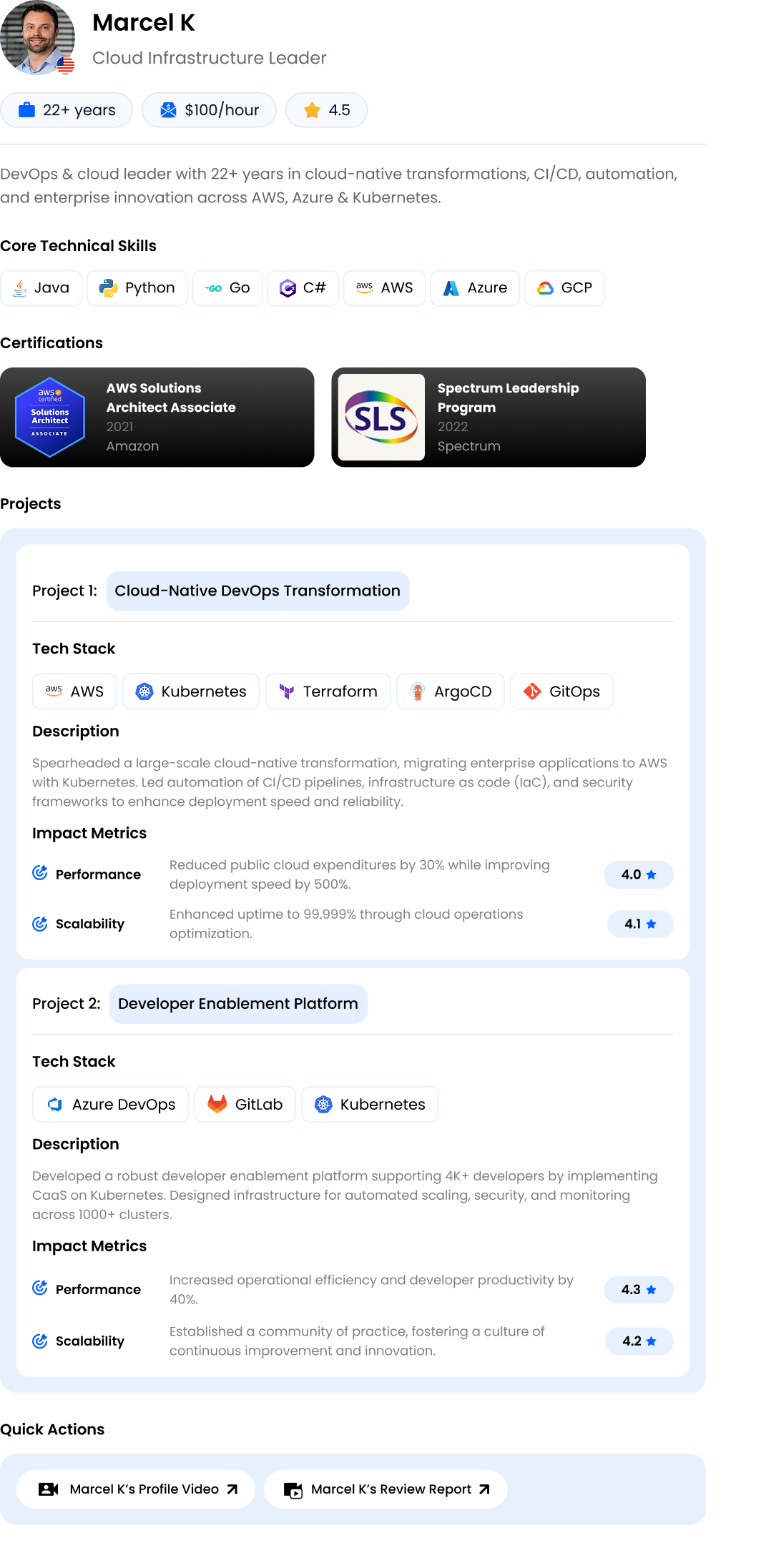Click Project 2 Scalability metric icon
This screenshot has width=761, height=1568.
coord(40,1341)
